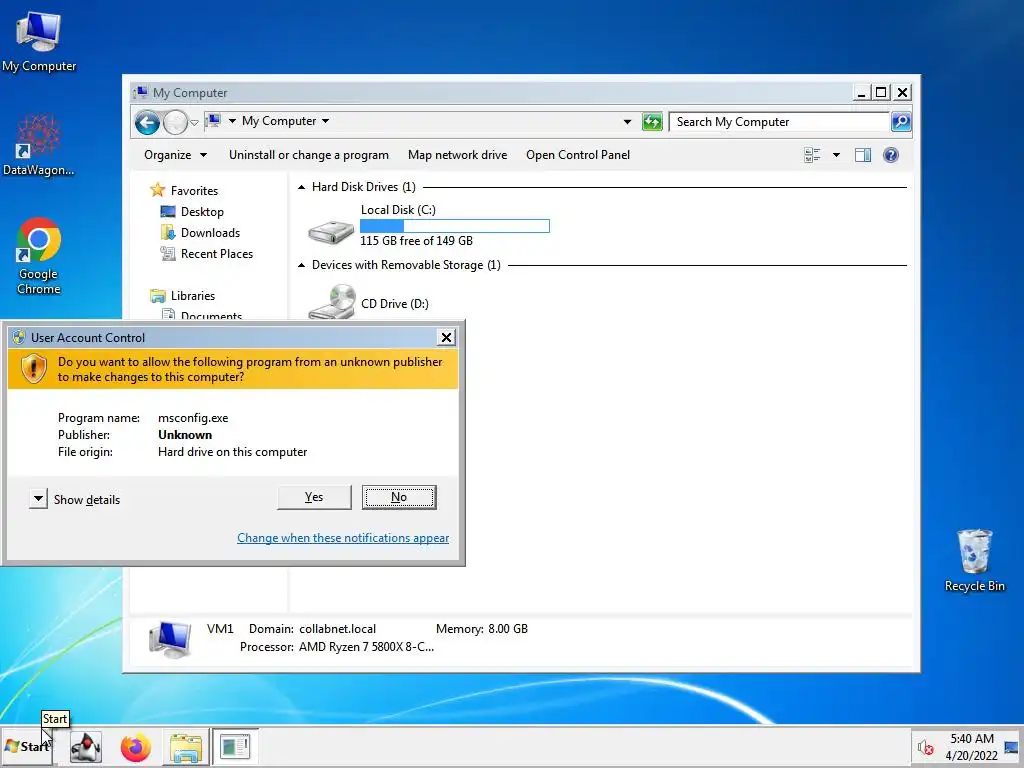The image size is (1024, 768).
Task: Click the Favorites star icon
Action: coord(157,190)
